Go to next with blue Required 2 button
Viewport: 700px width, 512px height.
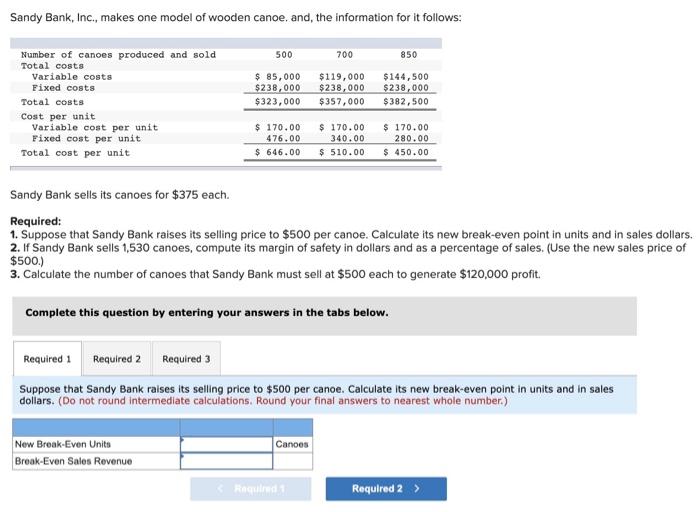coord(386,489)
